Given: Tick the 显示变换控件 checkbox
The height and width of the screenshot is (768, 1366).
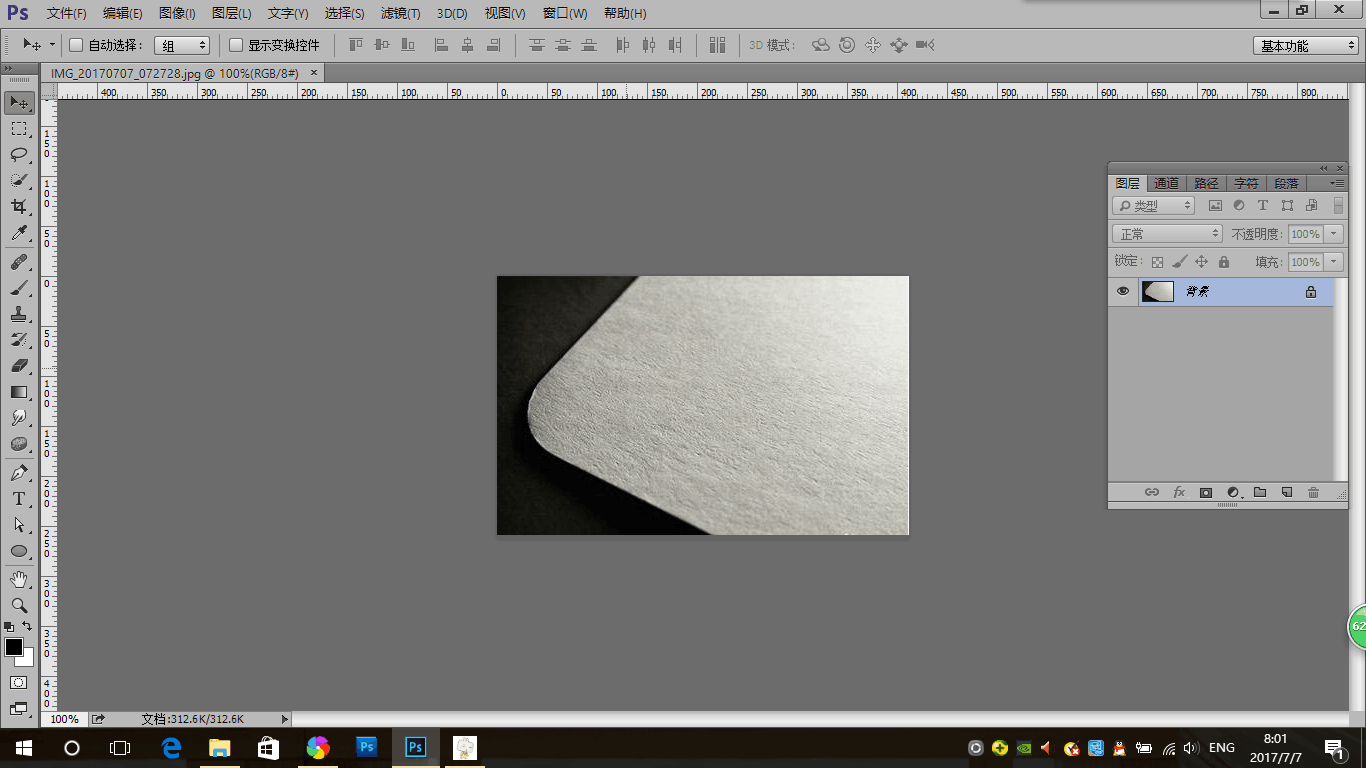Looking at the screenshot, I should (x=236, y=45).
